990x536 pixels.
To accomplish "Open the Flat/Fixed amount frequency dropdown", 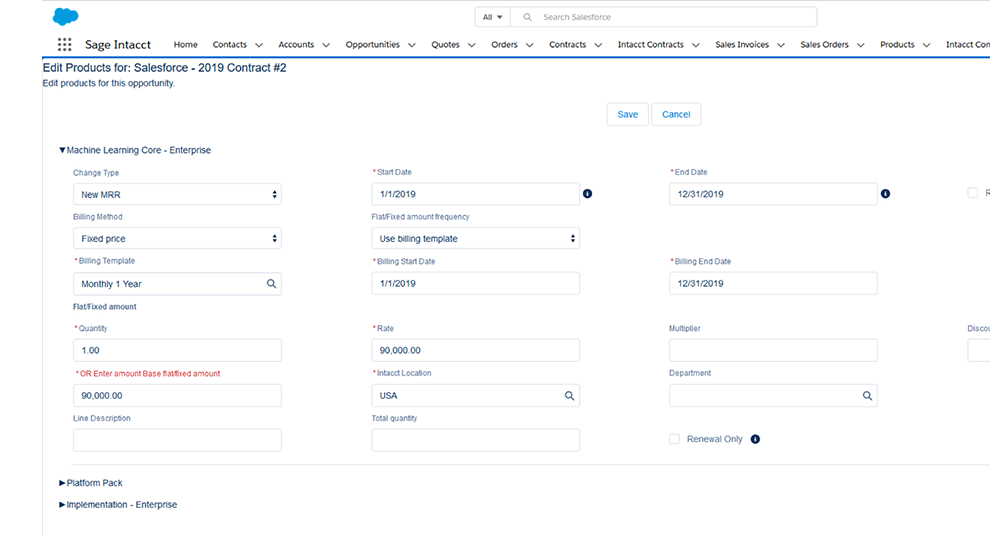I will pos(475,239).
